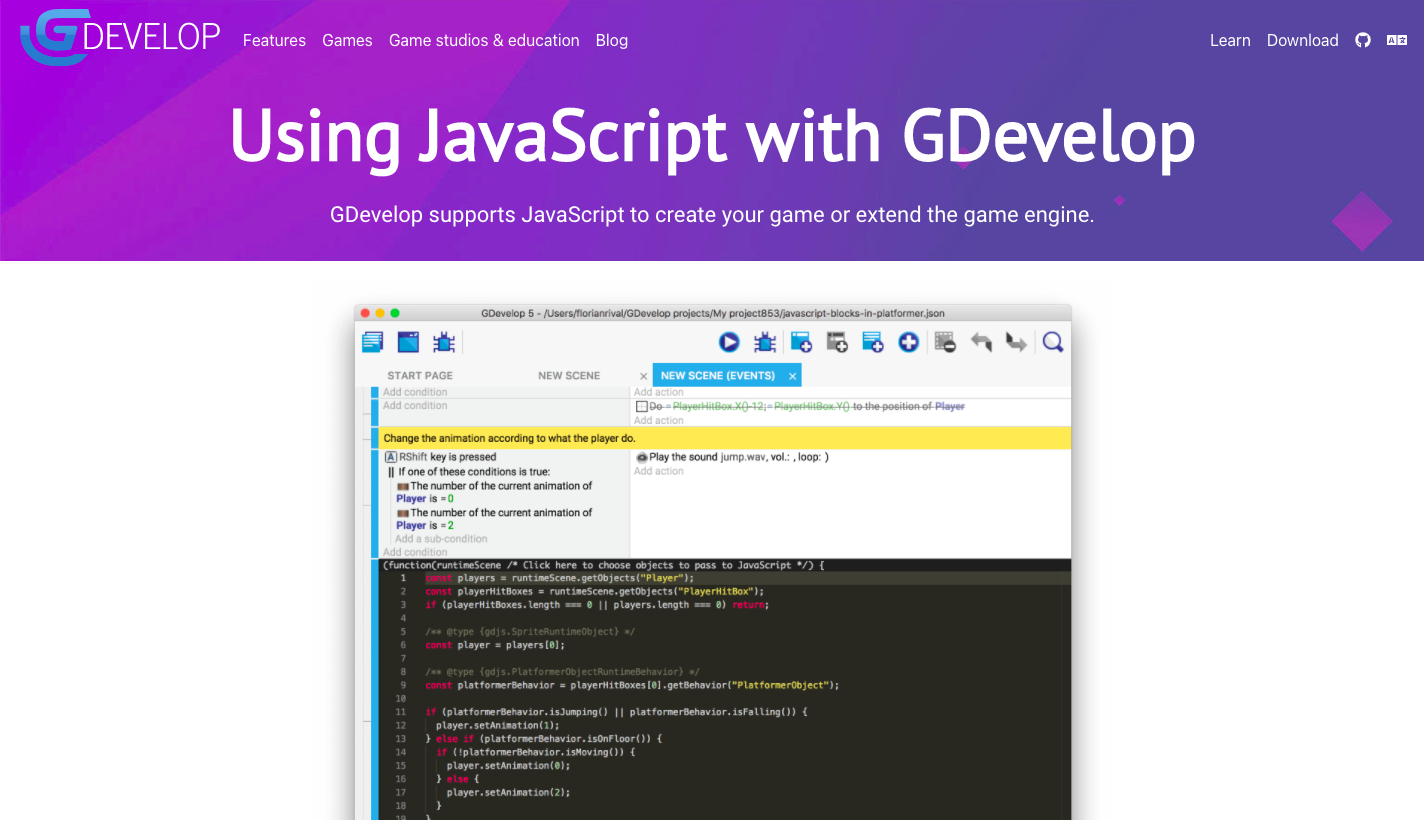The image size is (1424, 820).
Task: Click the Add event toolbar icon
Action: point(801,342)
